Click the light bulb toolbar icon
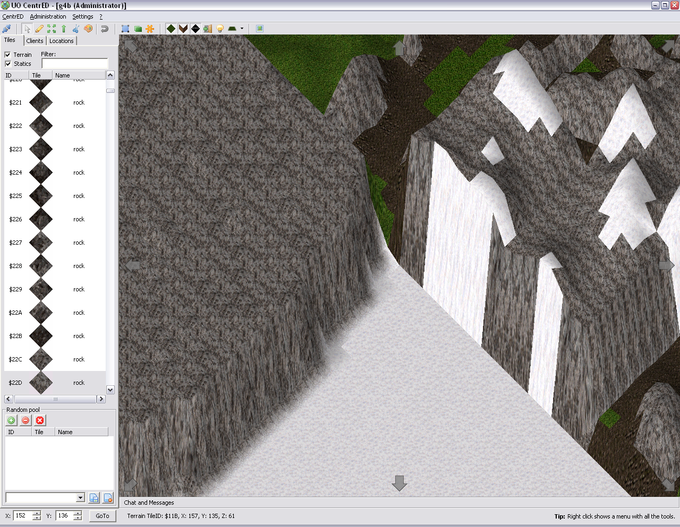Screen dimensions: 680x527 pyautogui.click(x=219, y=29)
